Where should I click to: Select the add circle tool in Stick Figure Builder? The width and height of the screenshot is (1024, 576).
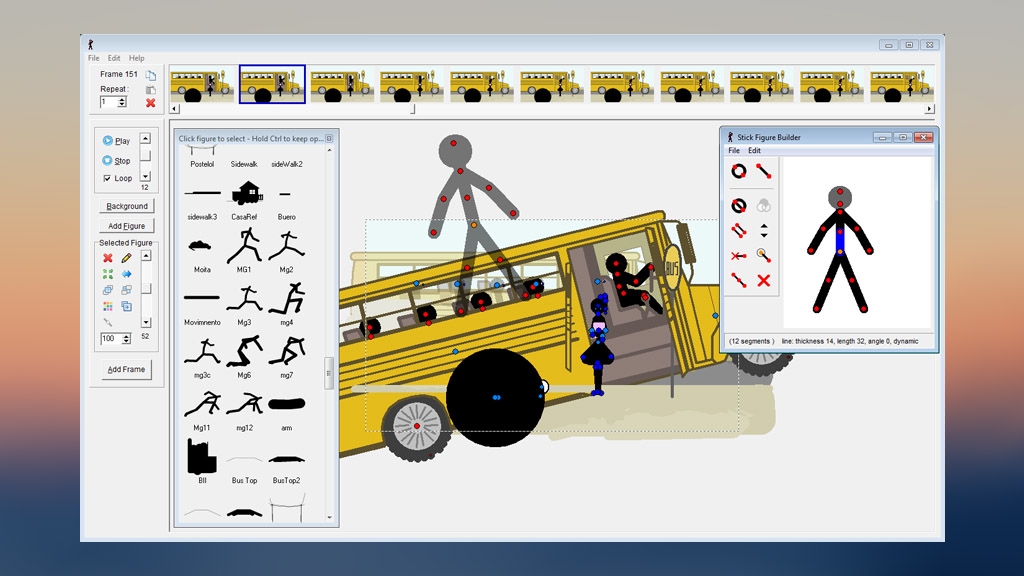[x=739, y=171]
